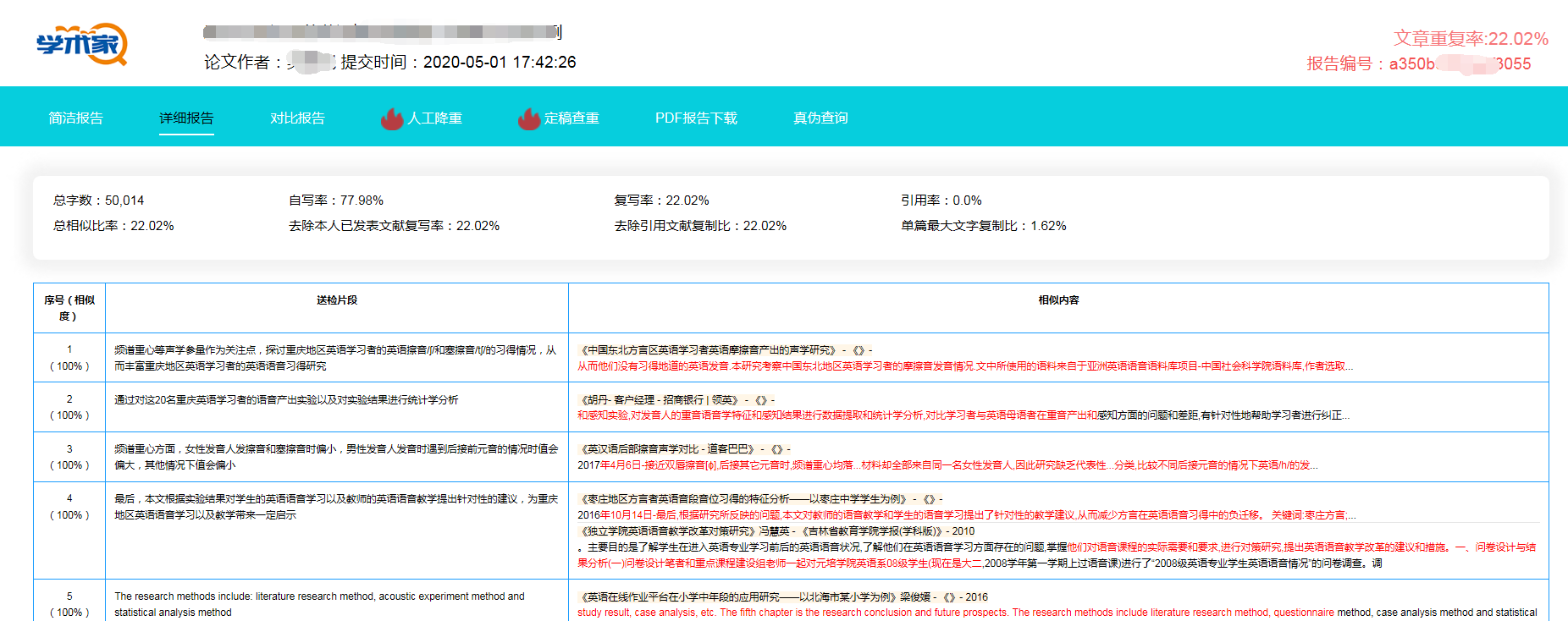Click the matched text starting 2017年4月6日-接近双唇擦音
The height and width of the screenshot is (621, 1568).
(x=947, y=465)
